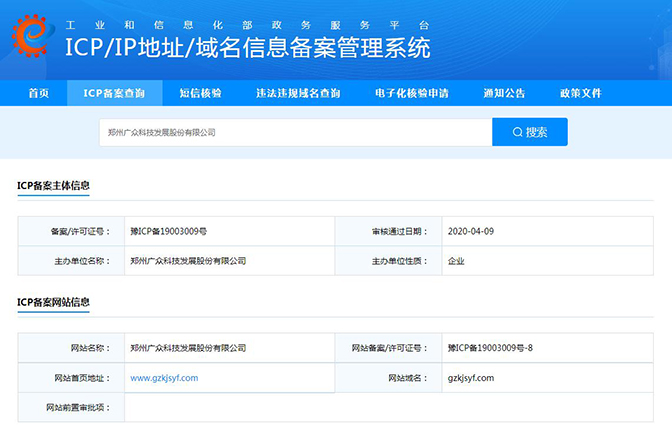The width and height of the screenshot is (672, 431).
Task: Focus the company name search field
Action: (x=295, y=132)
